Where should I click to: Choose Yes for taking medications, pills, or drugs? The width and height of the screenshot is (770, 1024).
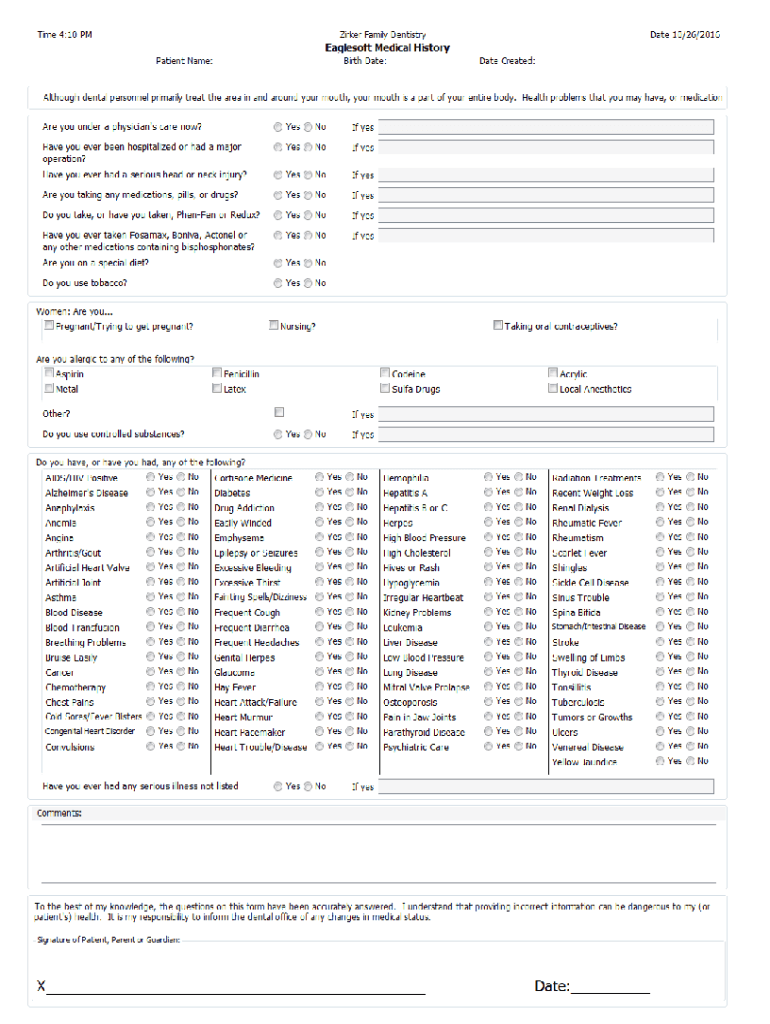click(277, 195)
